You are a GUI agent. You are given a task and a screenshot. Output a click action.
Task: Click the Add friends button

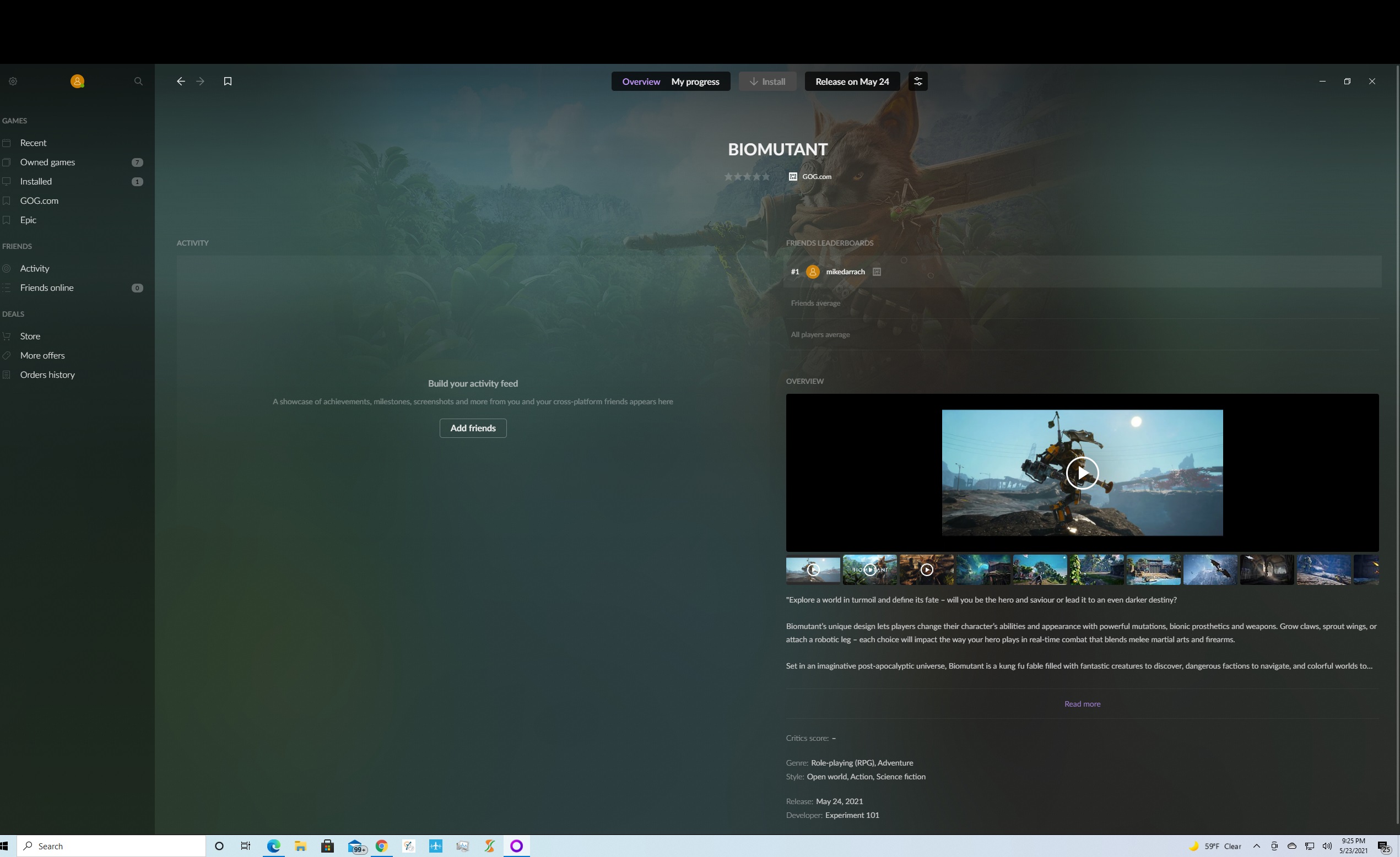click(473, 428)
